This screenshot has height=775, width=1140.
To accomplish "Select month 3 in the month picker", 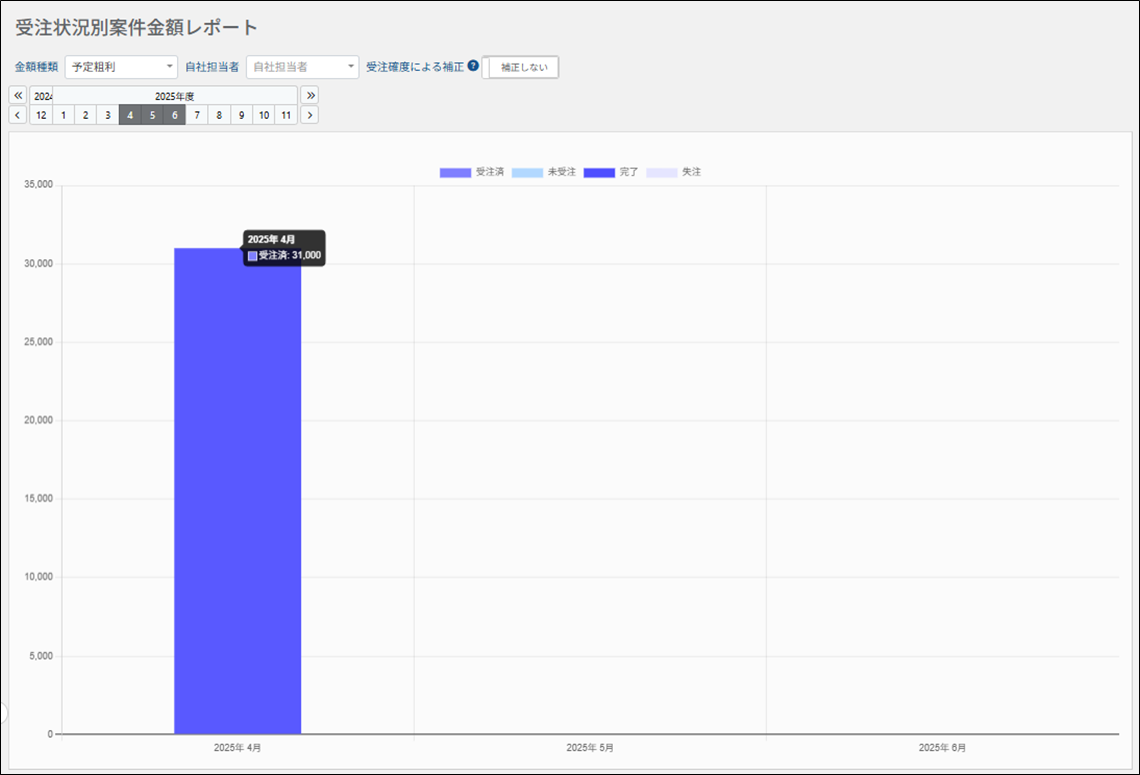I will pyautogui.click(x=108, y=115).
